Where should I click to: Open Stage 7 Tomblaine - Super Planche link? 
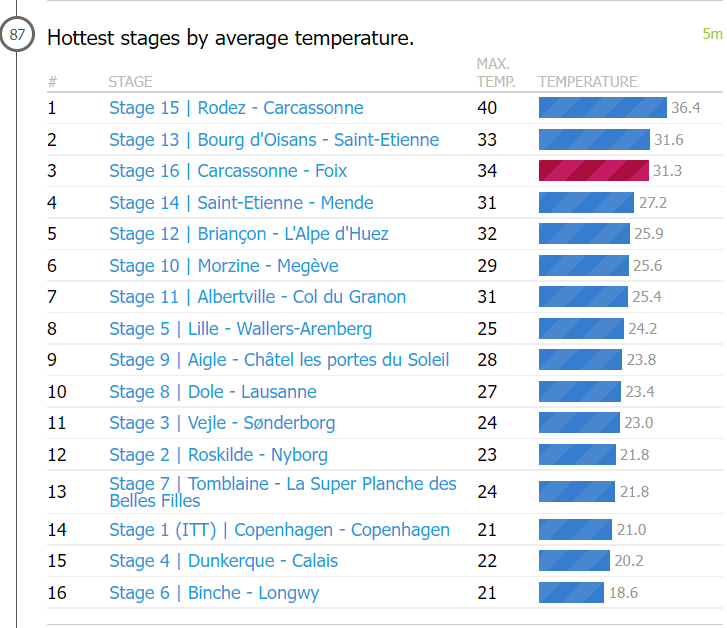[x=282, y=491]
